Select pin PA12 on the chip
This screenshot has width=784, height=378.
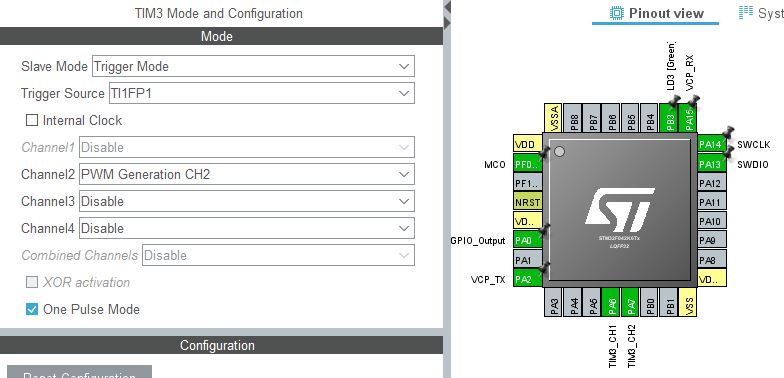click(712, 183)
